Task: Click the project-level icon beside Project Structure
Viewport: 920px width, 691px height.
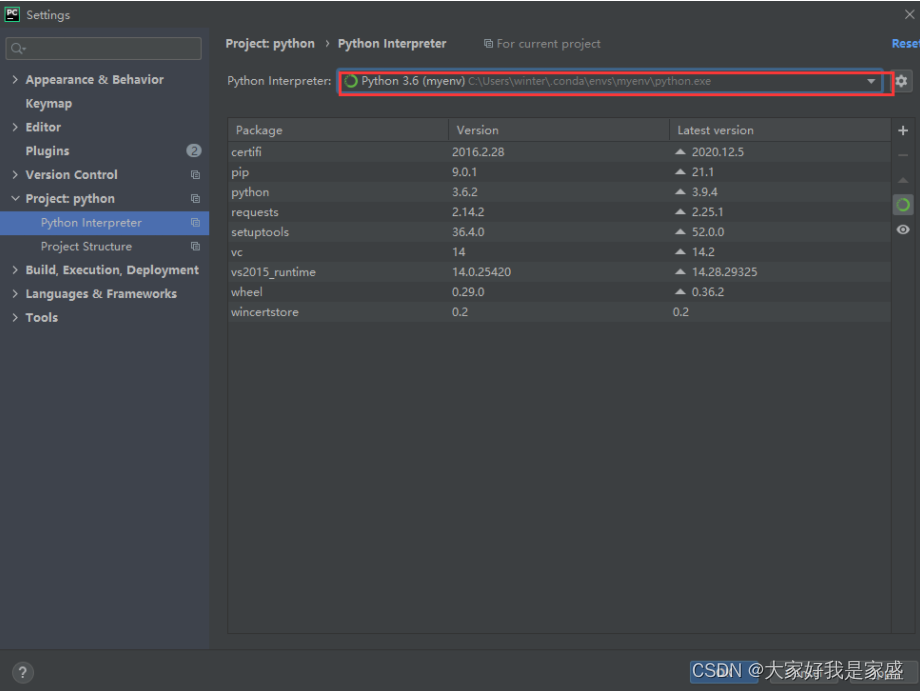Action: click(x=195, y=246)
